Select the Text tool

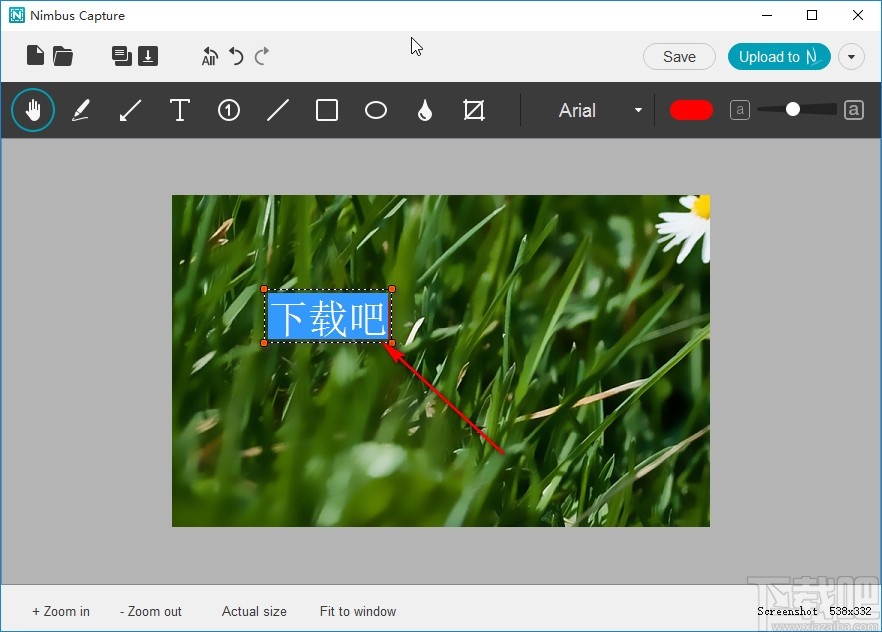(x=180, y=110)
